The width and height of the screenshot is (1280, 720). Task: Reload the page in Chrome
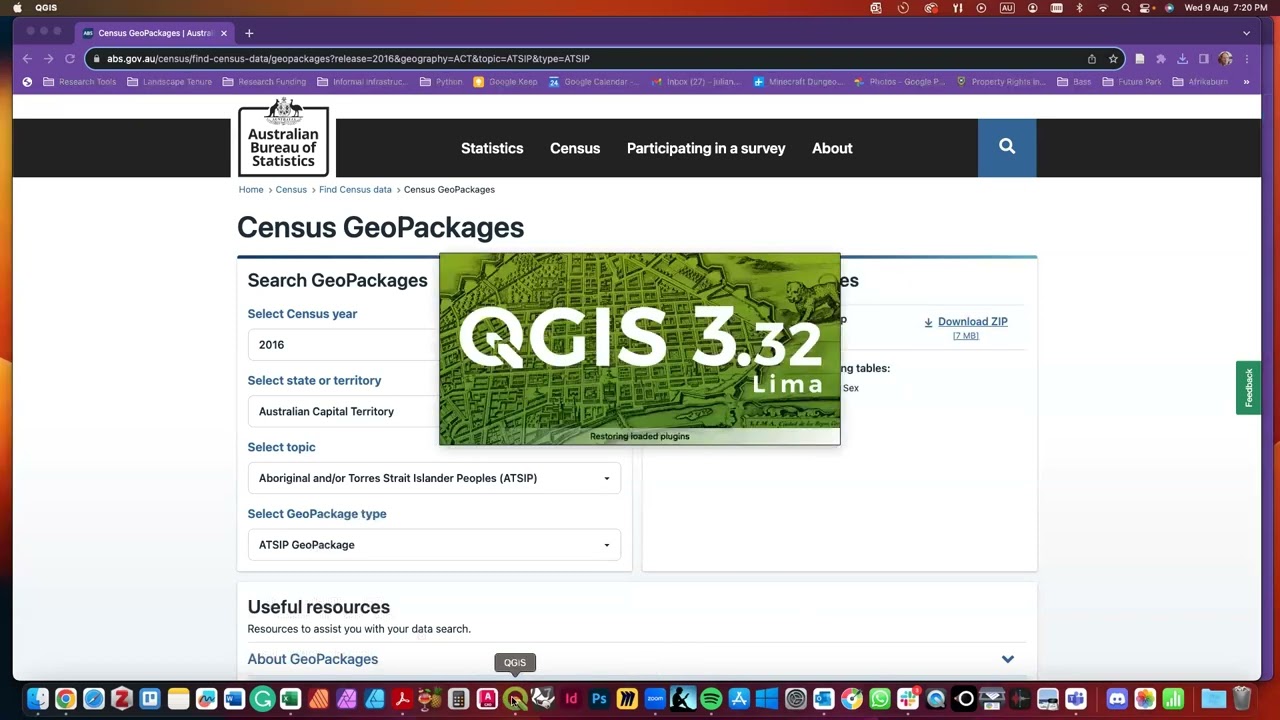point(70,59)
